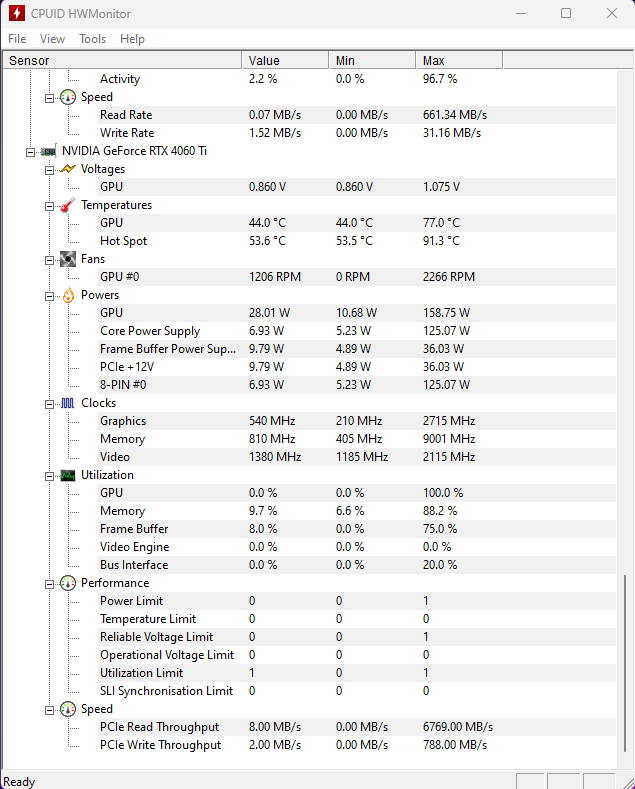635x789 pixels.
Task: Collapse the Temperatures tree section
Action: point(50,205)
